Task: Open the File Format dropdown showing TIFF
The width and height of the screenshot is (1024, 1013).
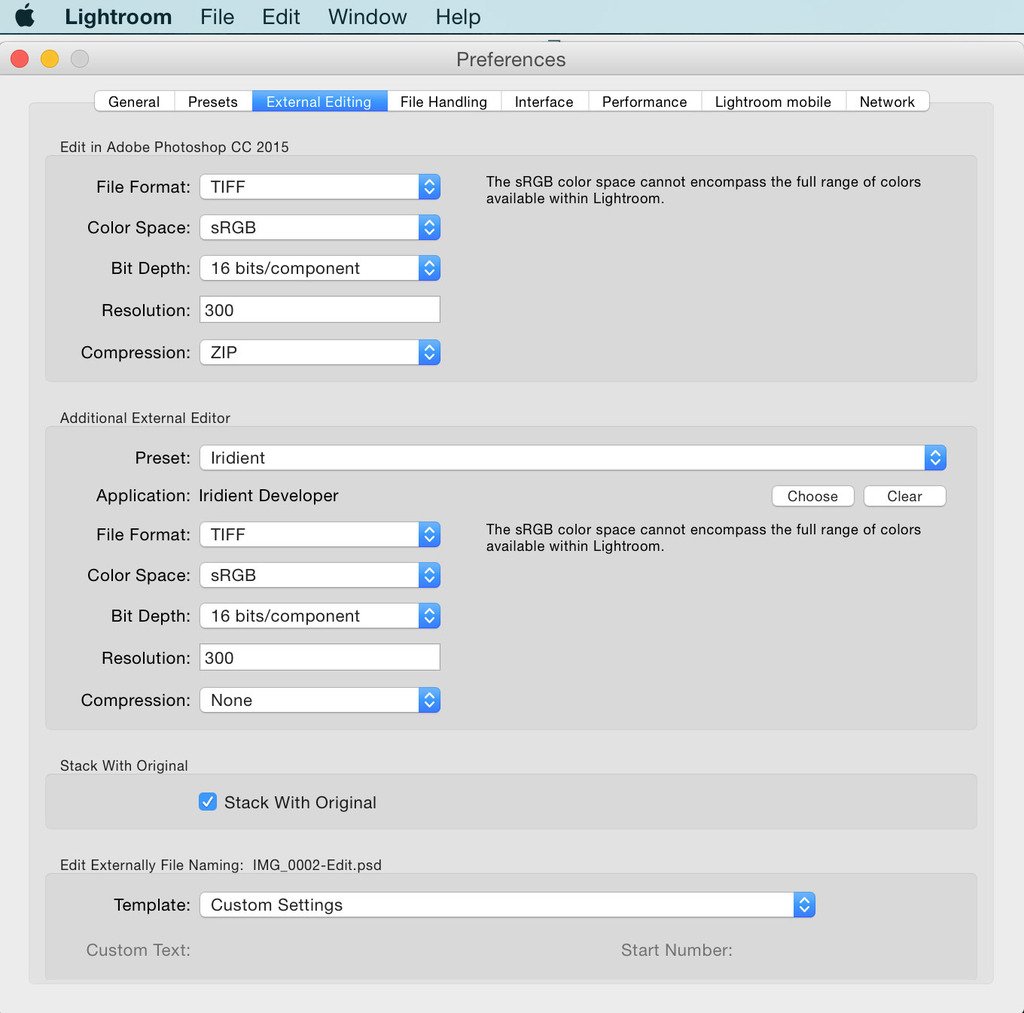Action: 430,186
